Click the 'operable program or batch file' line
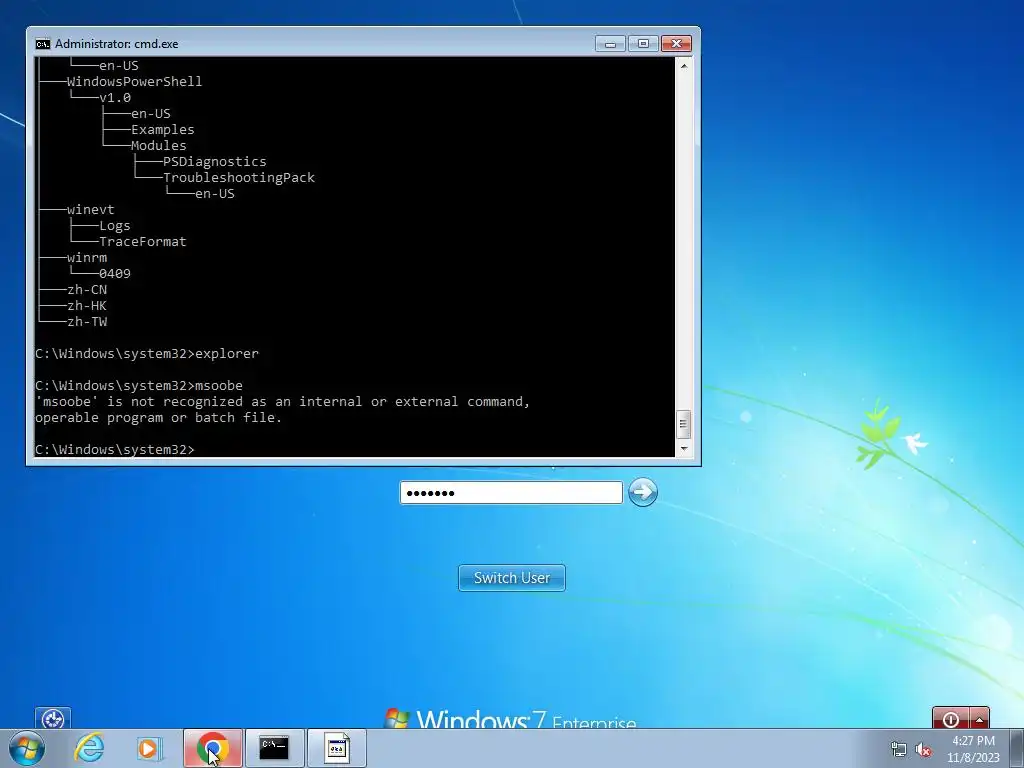 [159, 417]
